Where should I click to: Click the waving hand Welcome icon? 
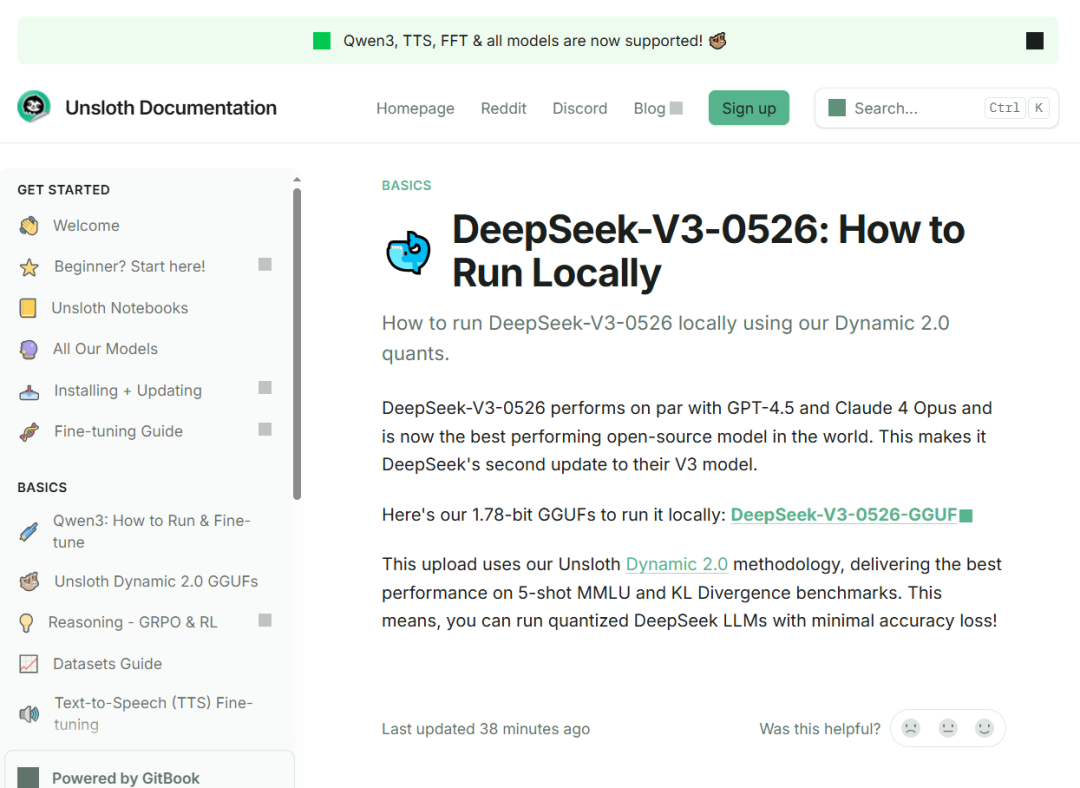(x=29, y=226)
